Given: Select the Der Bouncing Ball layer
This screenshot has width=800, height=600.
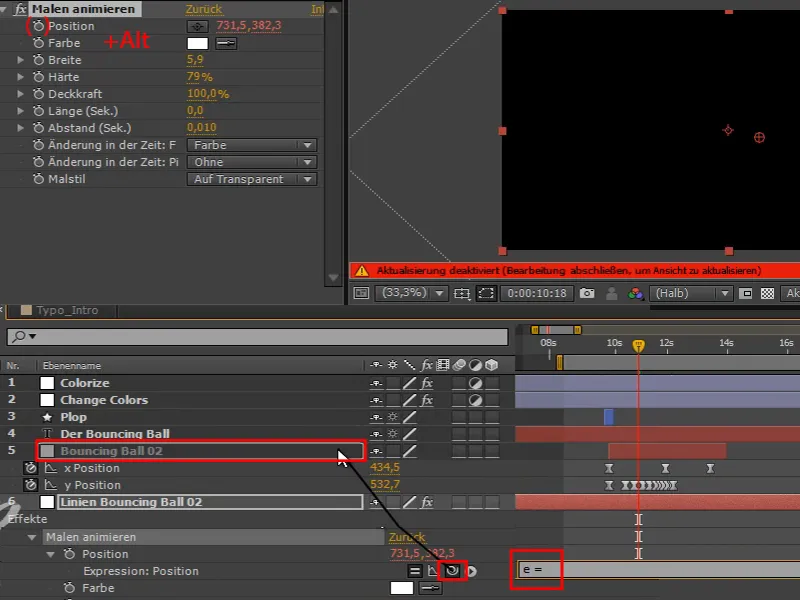Looking at the screenshot, I should pyautogui.click(x=115, y=434).
